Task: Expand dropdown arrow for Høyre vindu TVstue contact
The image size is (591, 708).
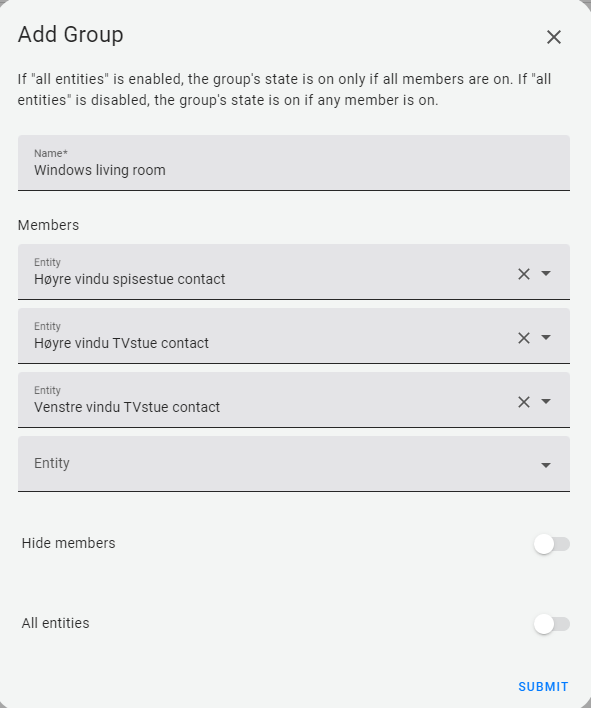Action: [546, 338]
